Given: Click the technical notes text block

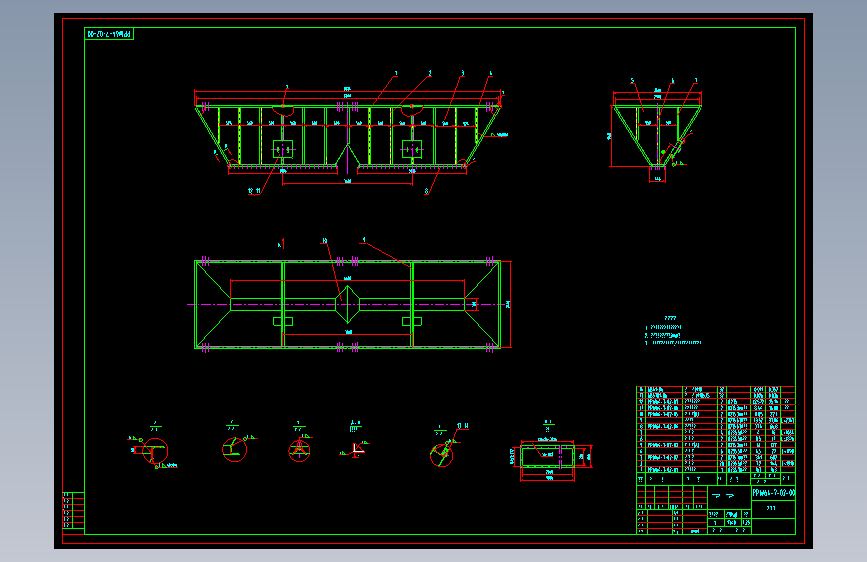Looking at the screenshot, I should click(x=672, y=331).
